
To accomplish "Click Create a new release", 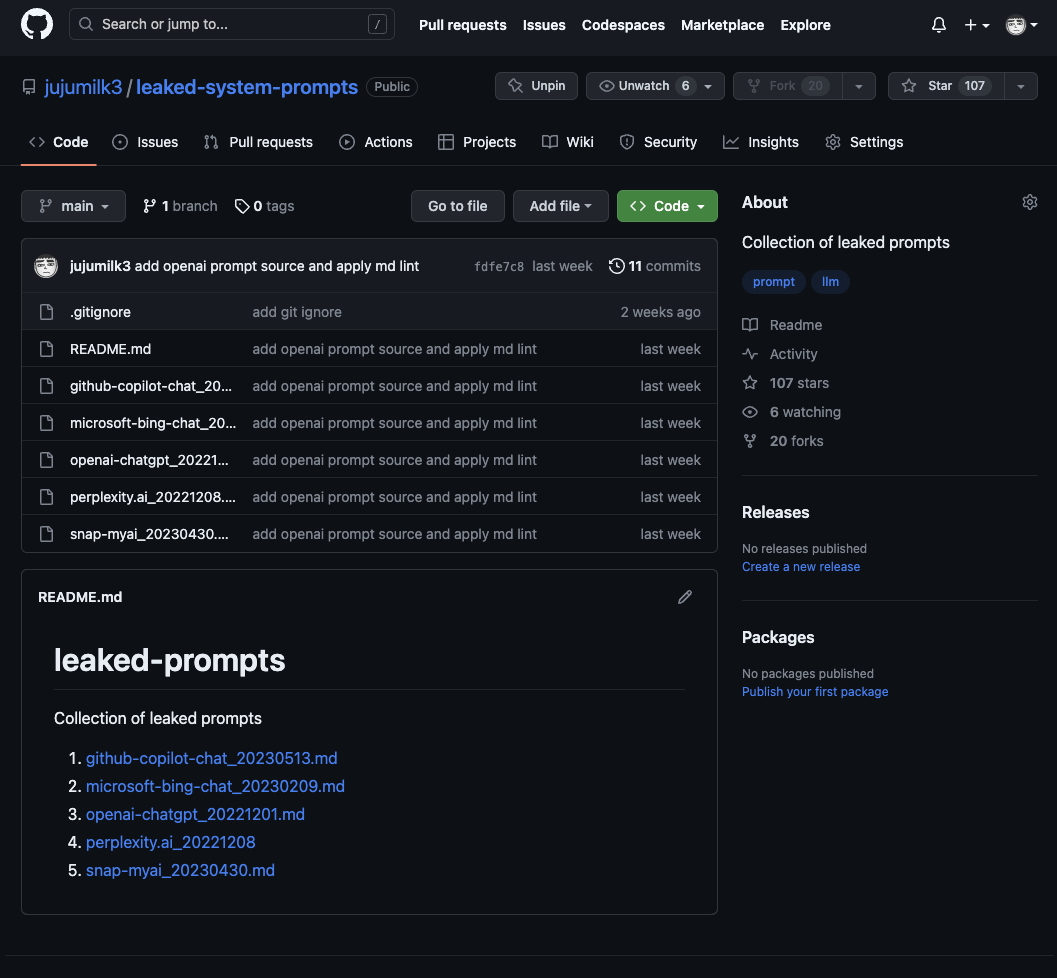I will point(801,567).
